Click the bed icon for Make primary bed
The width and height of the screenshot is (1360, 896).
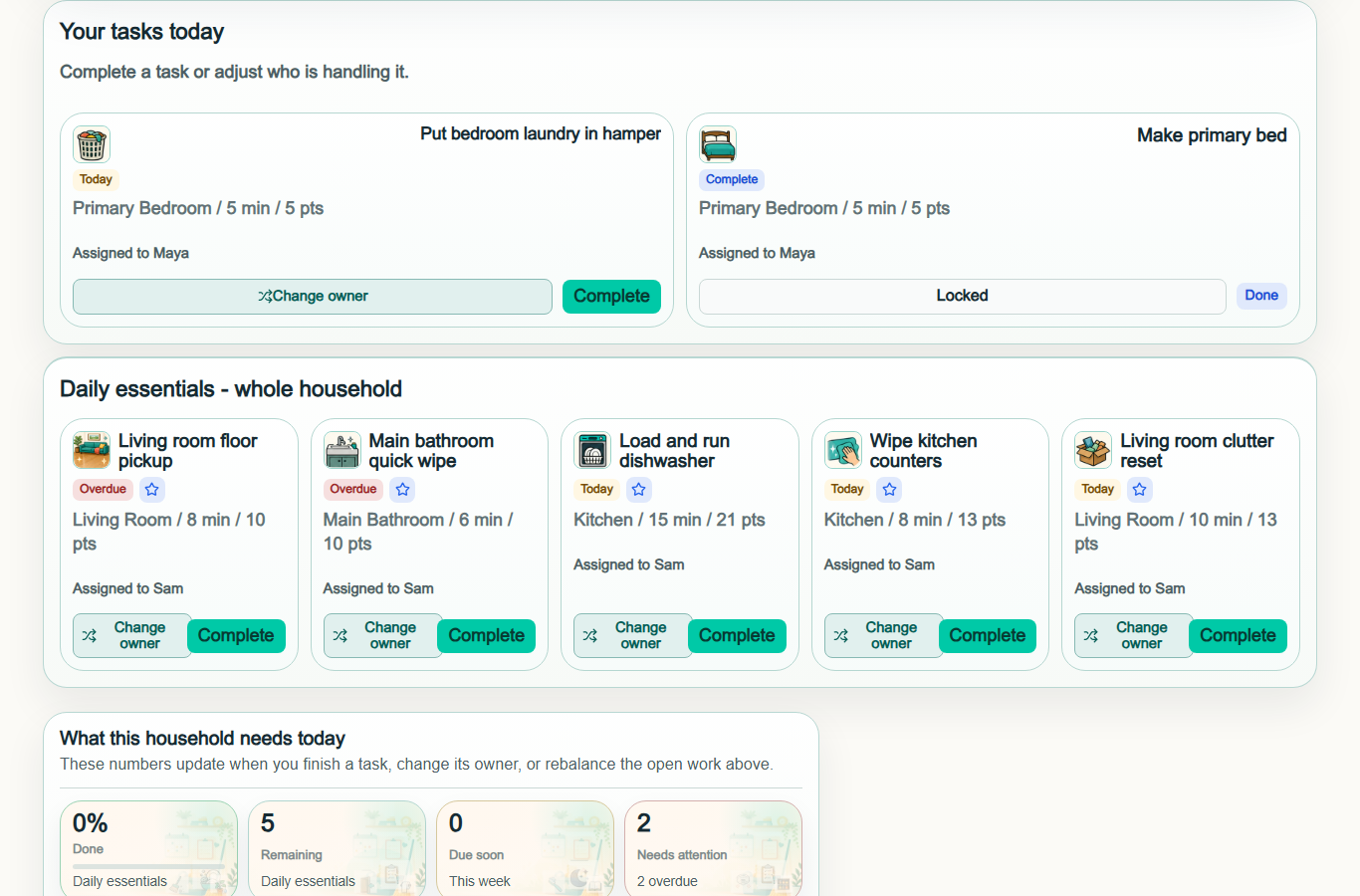point(718,145)
